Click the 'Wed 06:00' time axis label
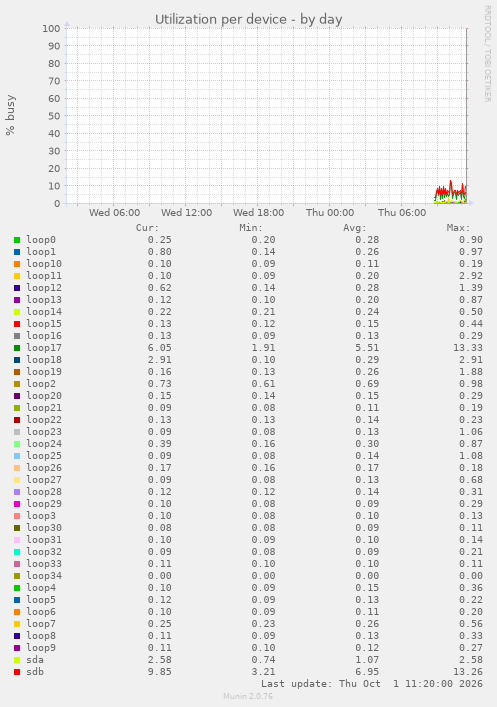Screen dimensions: 497x707 [115, 212]
